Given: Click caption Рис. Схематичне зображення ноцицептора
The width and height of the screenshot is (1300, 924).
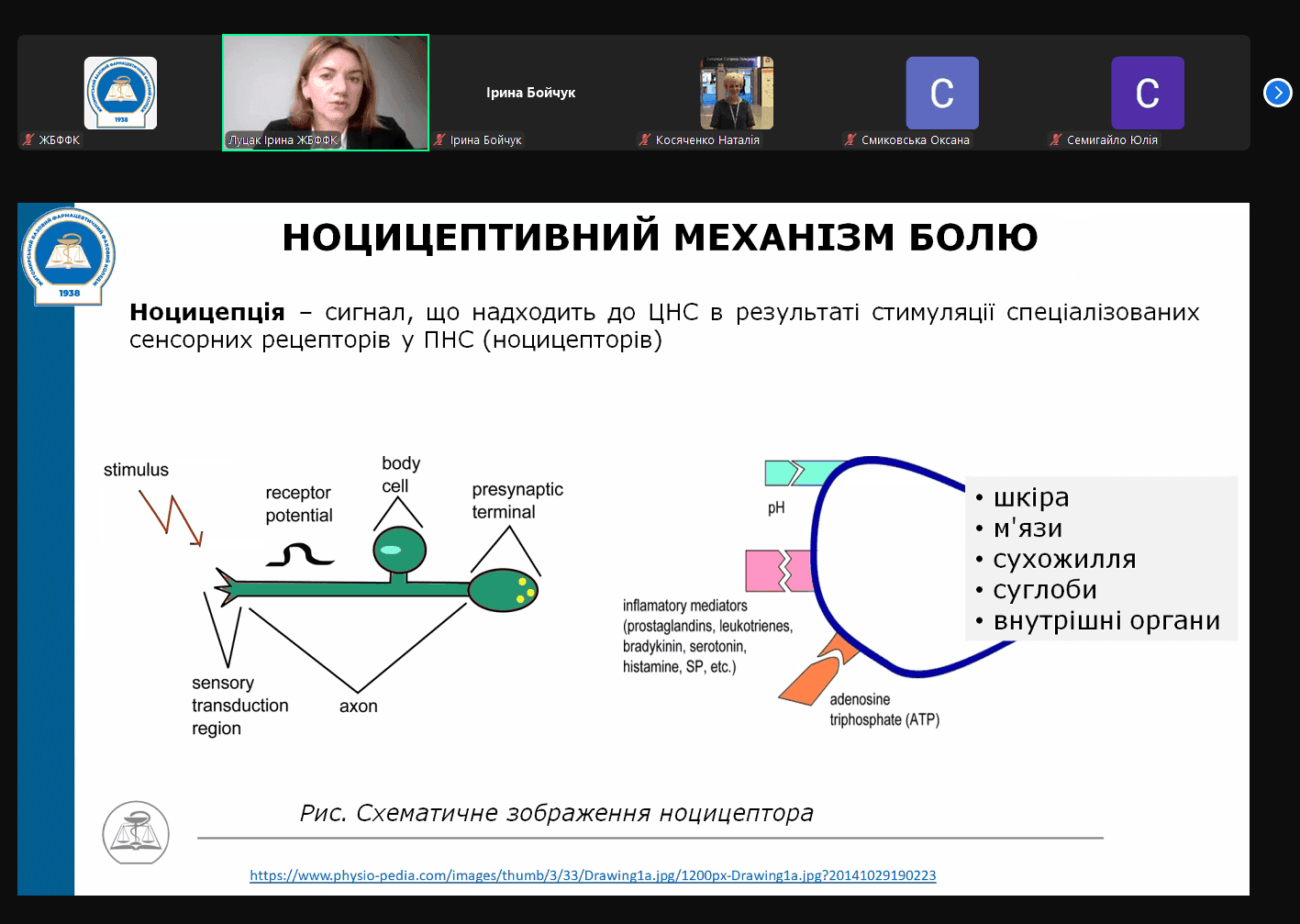Looking at the screenshot, I should coord(557,813).
